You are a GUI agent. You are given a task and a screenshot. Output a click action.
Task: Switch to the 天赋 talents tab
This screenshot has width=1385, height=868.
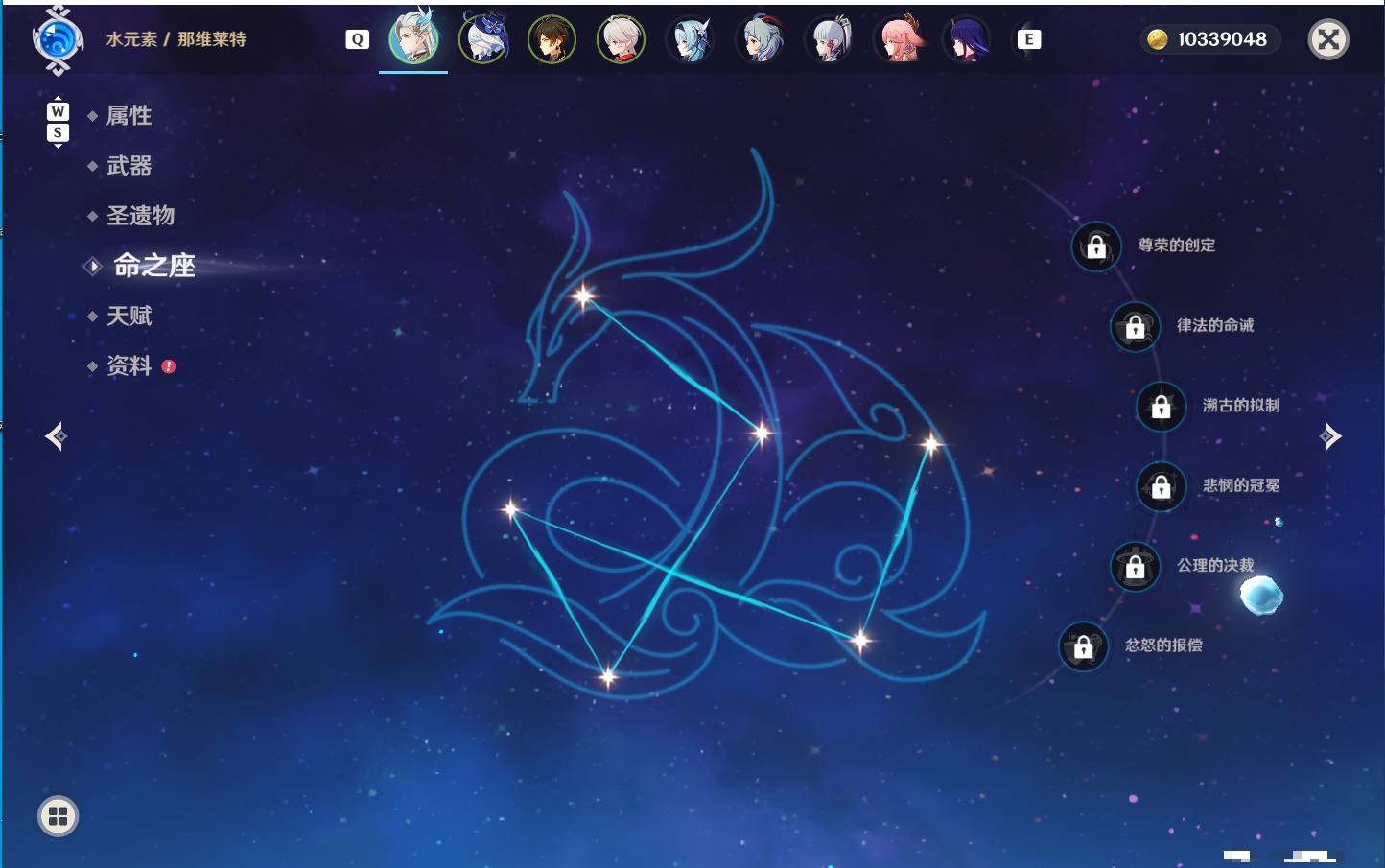[129, 316]
